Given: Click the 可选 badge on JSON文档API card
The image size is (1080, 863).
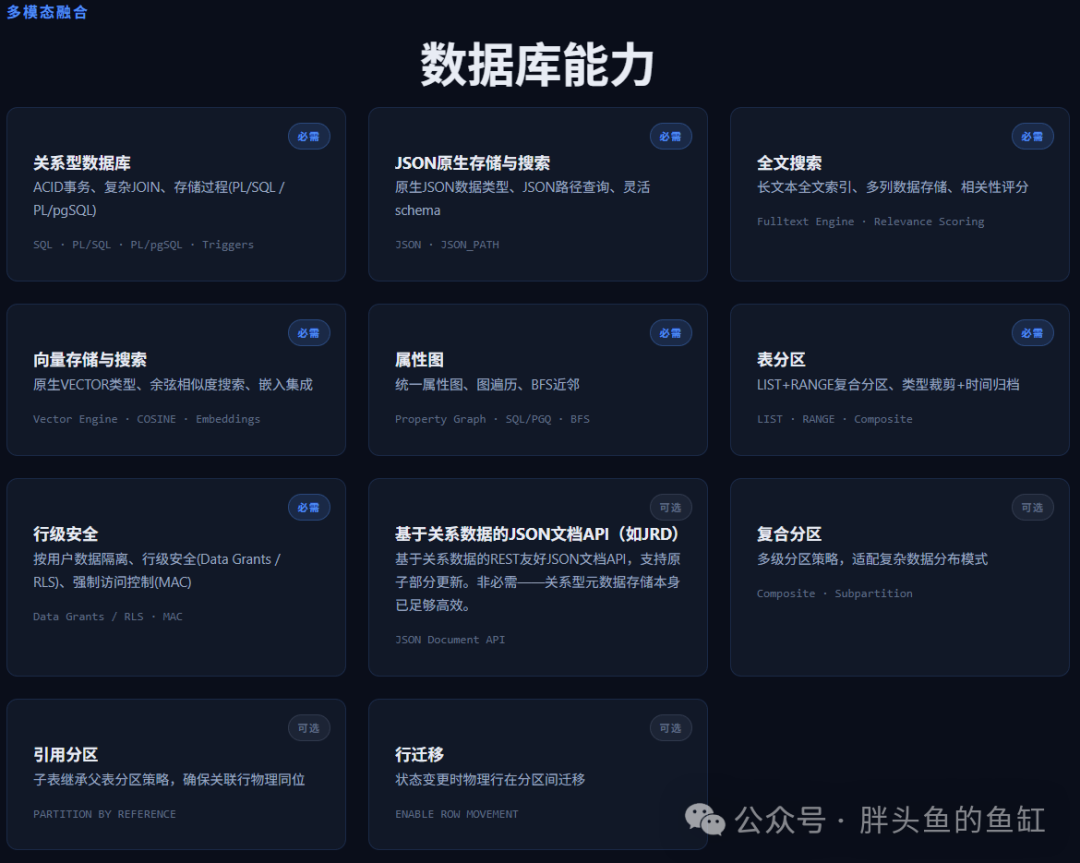Looking at the screenshot, I should (670, 508).
